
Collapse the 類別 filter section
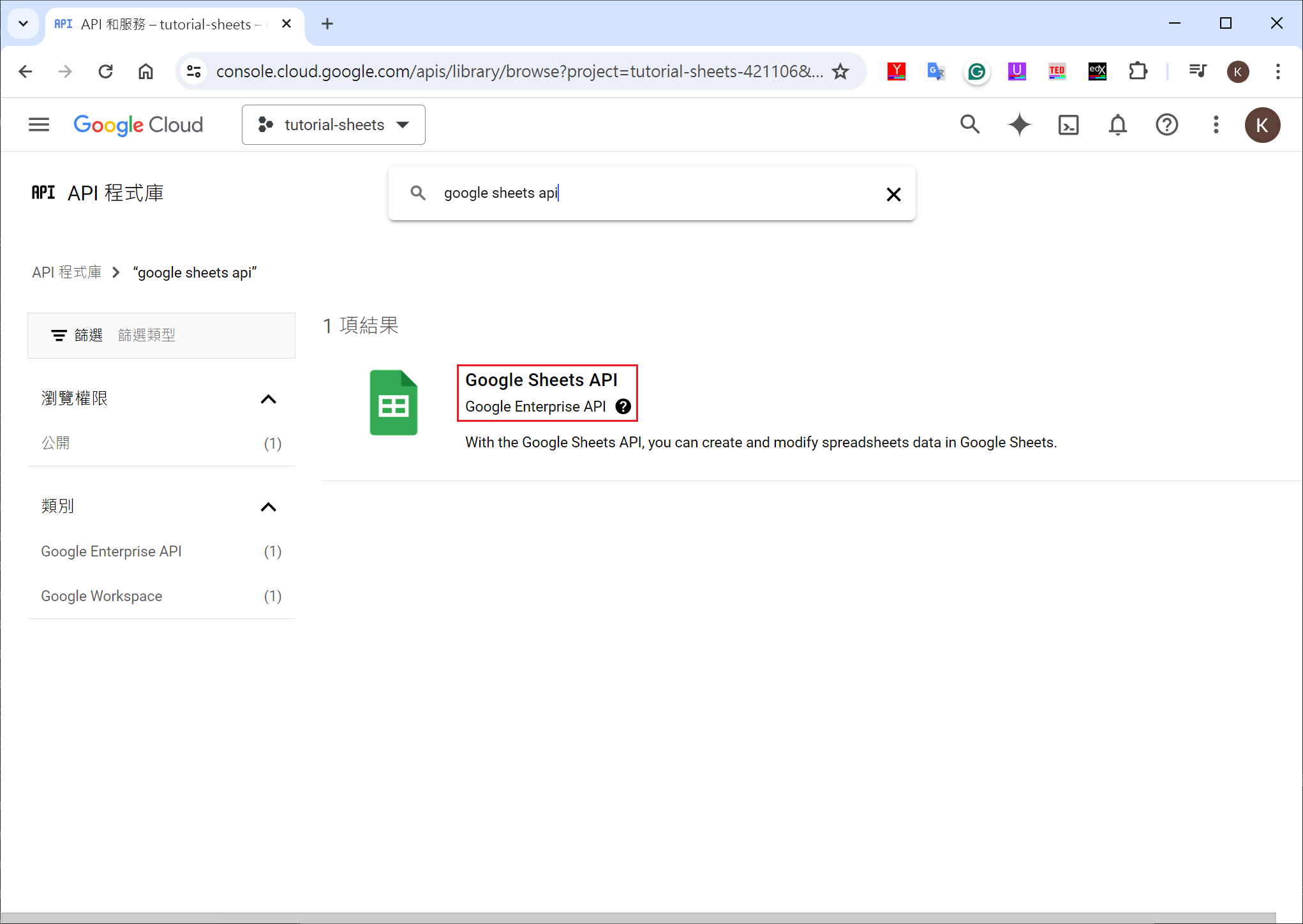(x=269, y=507)
